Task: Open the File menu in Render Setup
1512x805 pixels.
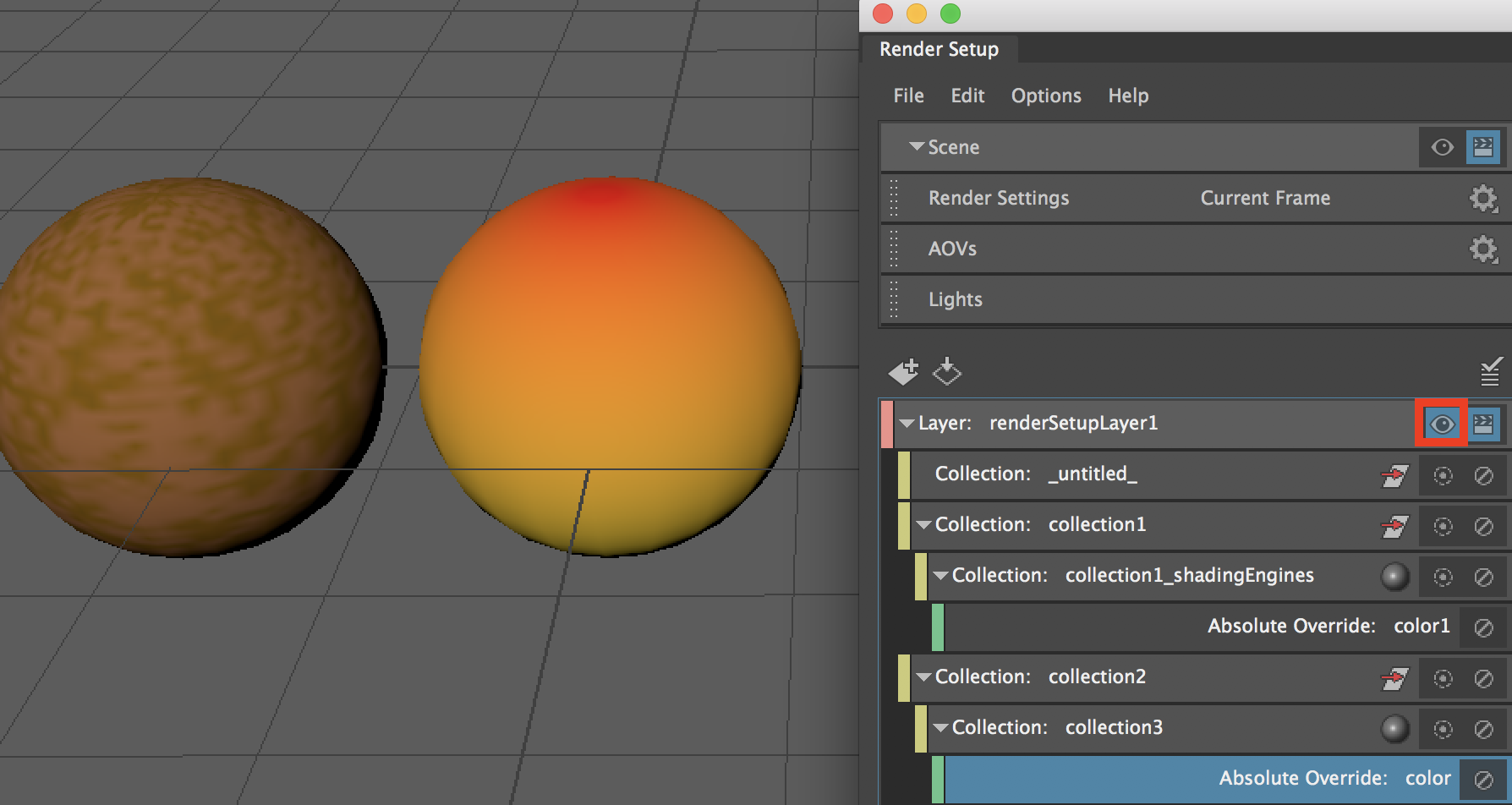Action: [907, 96]
